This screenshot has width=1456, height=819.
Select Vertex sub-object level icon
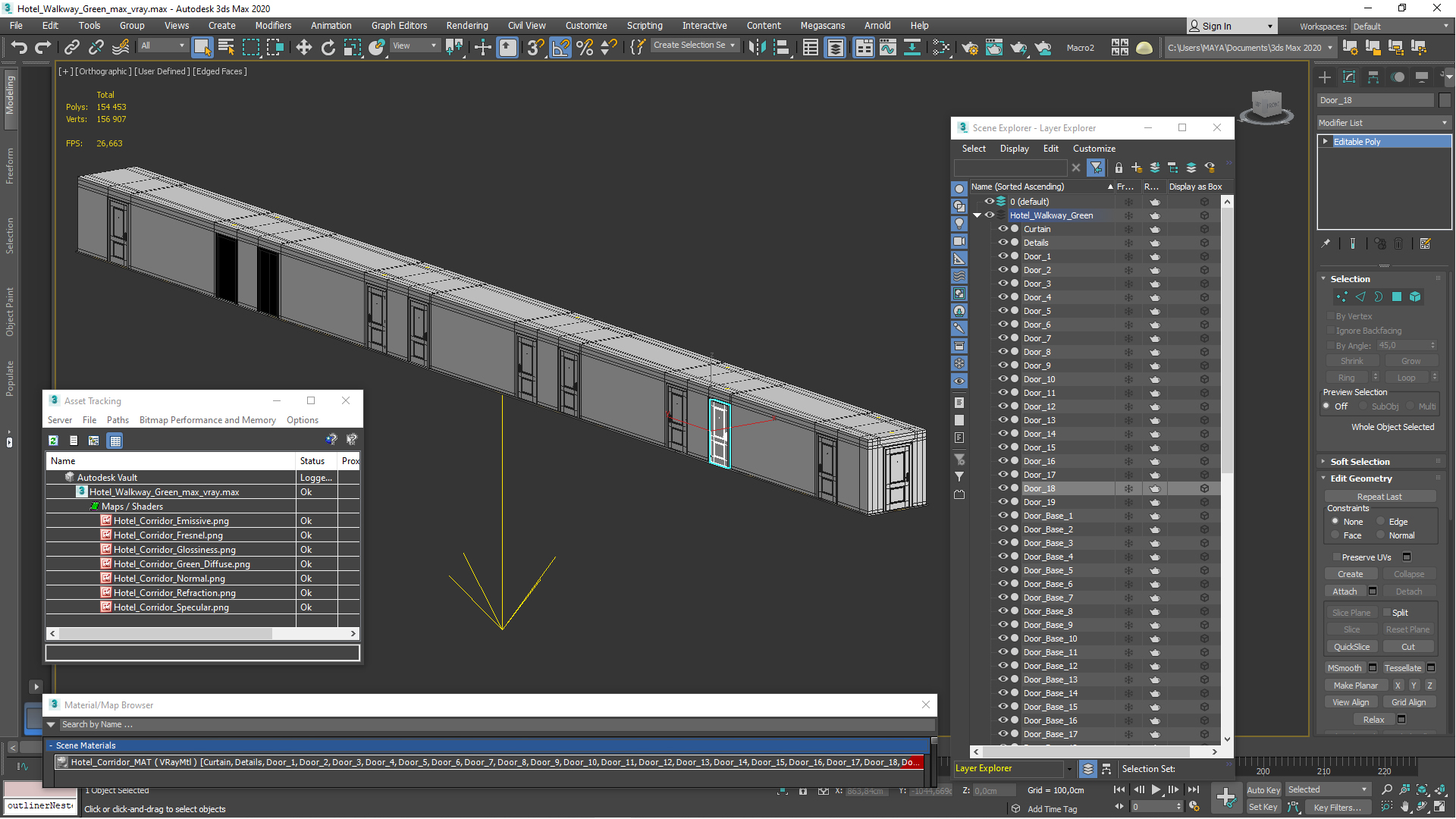click(1342, 297)
